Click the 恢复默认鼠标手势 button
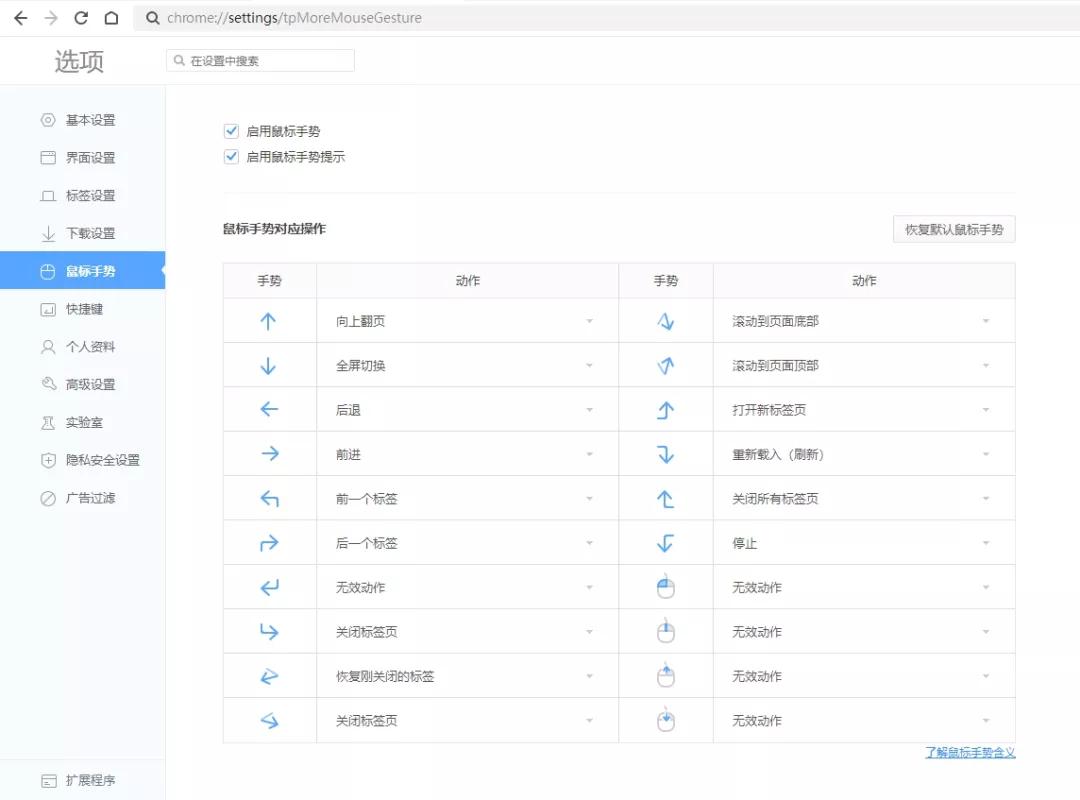This screenshot has height=800, width=1080. click(953, 229)
